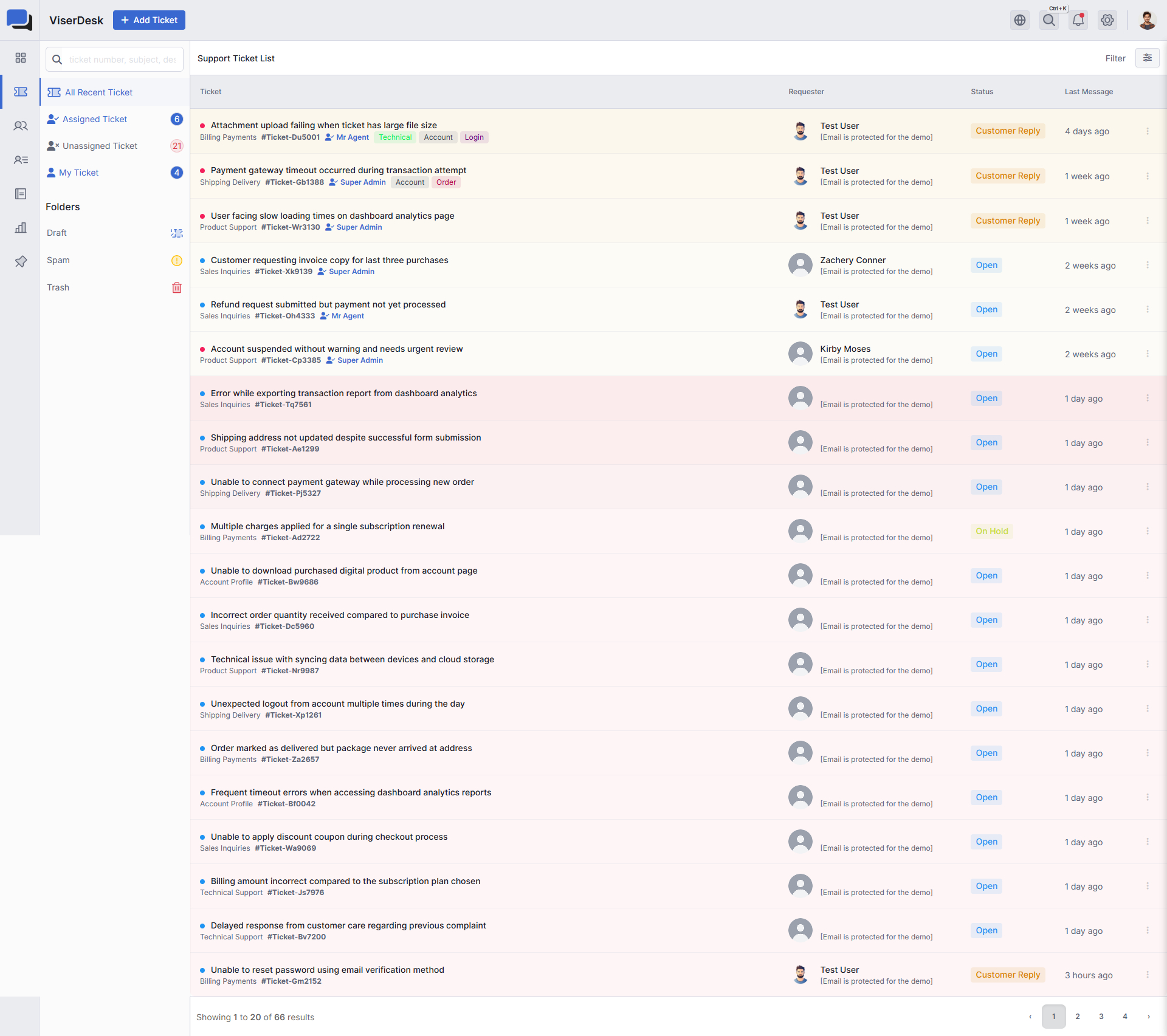Go to page 3 of results
Viewport: 1167px width, 1036px height.
1101,1017
